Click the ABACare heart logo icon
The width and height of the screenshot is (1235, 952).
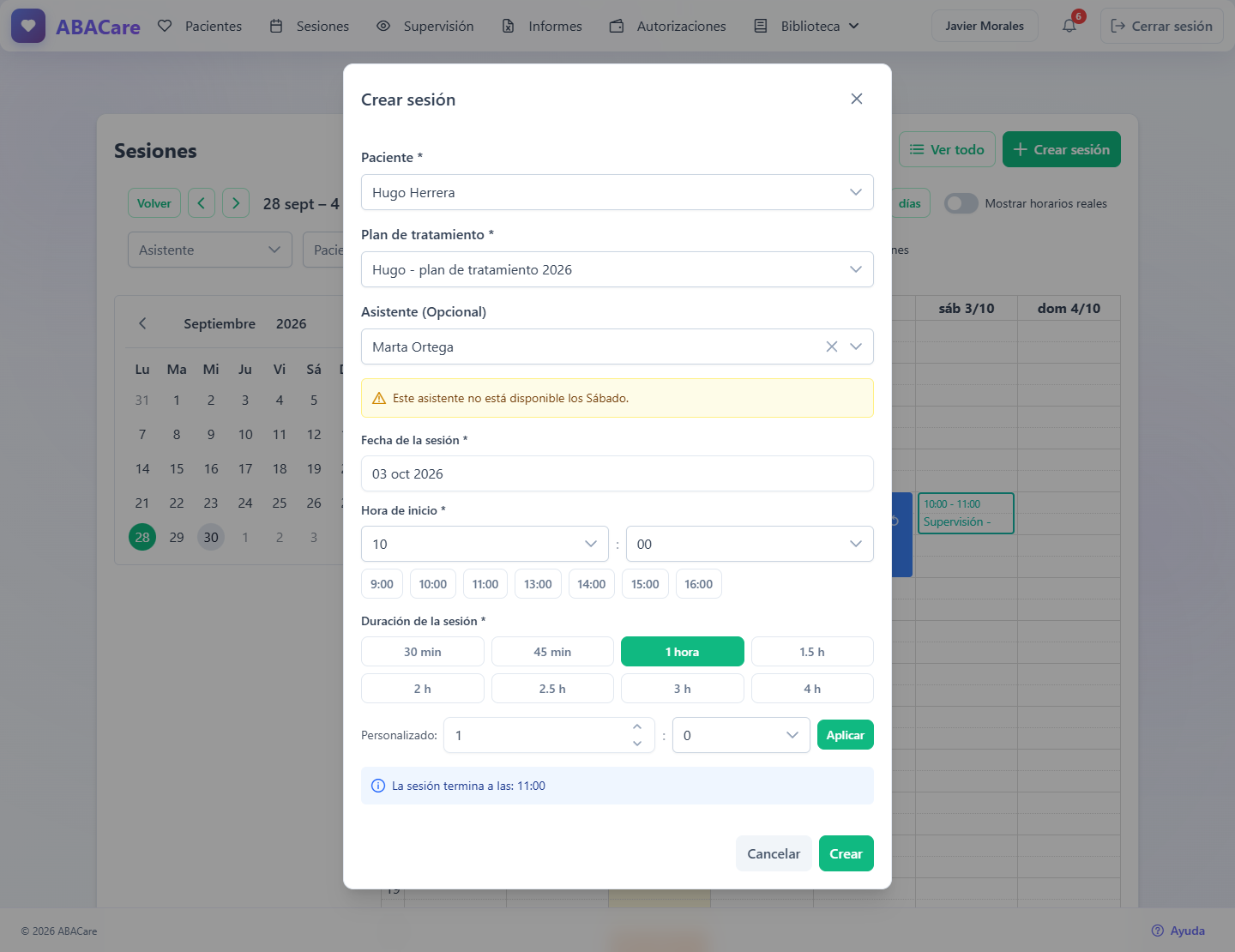coord(28,26)
